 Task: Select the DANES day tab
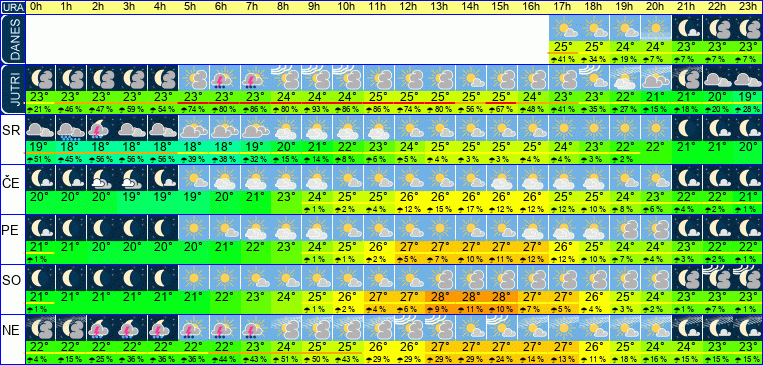pos(12,39)
